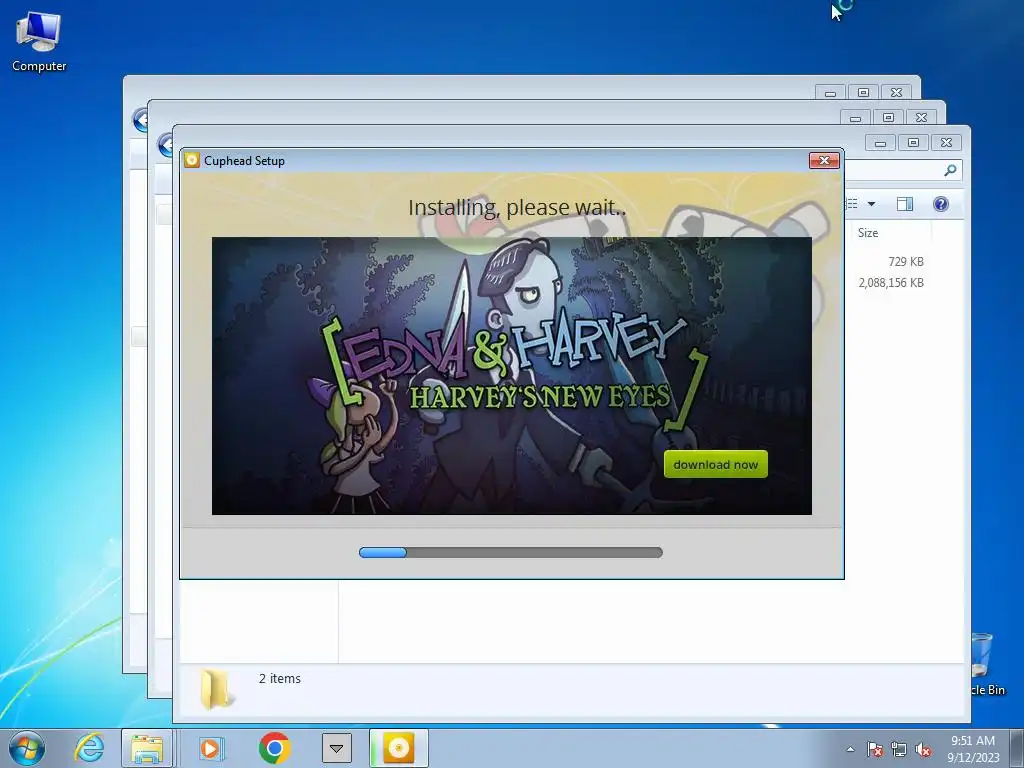Click the installation progress bar
Screen dimensions: 1024x768
click(511, 552)
